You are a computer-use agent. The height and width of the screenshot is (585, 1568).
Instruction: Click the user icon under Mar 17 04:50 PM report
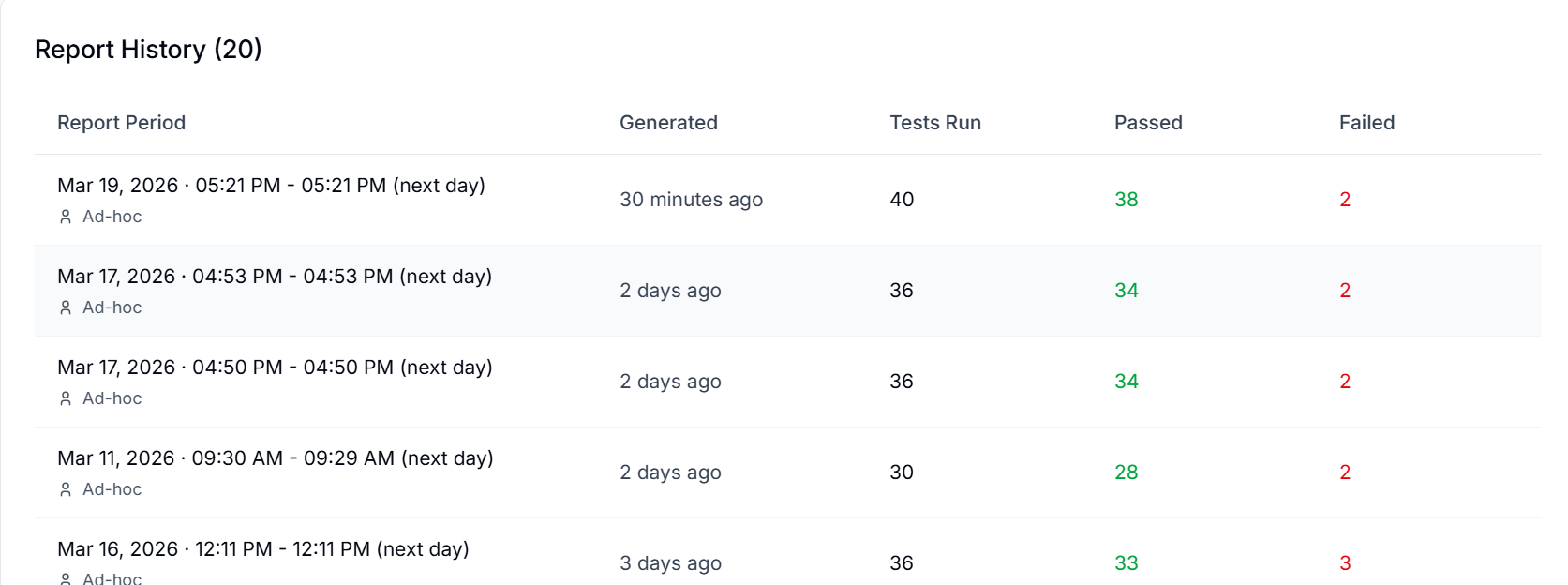66,398
